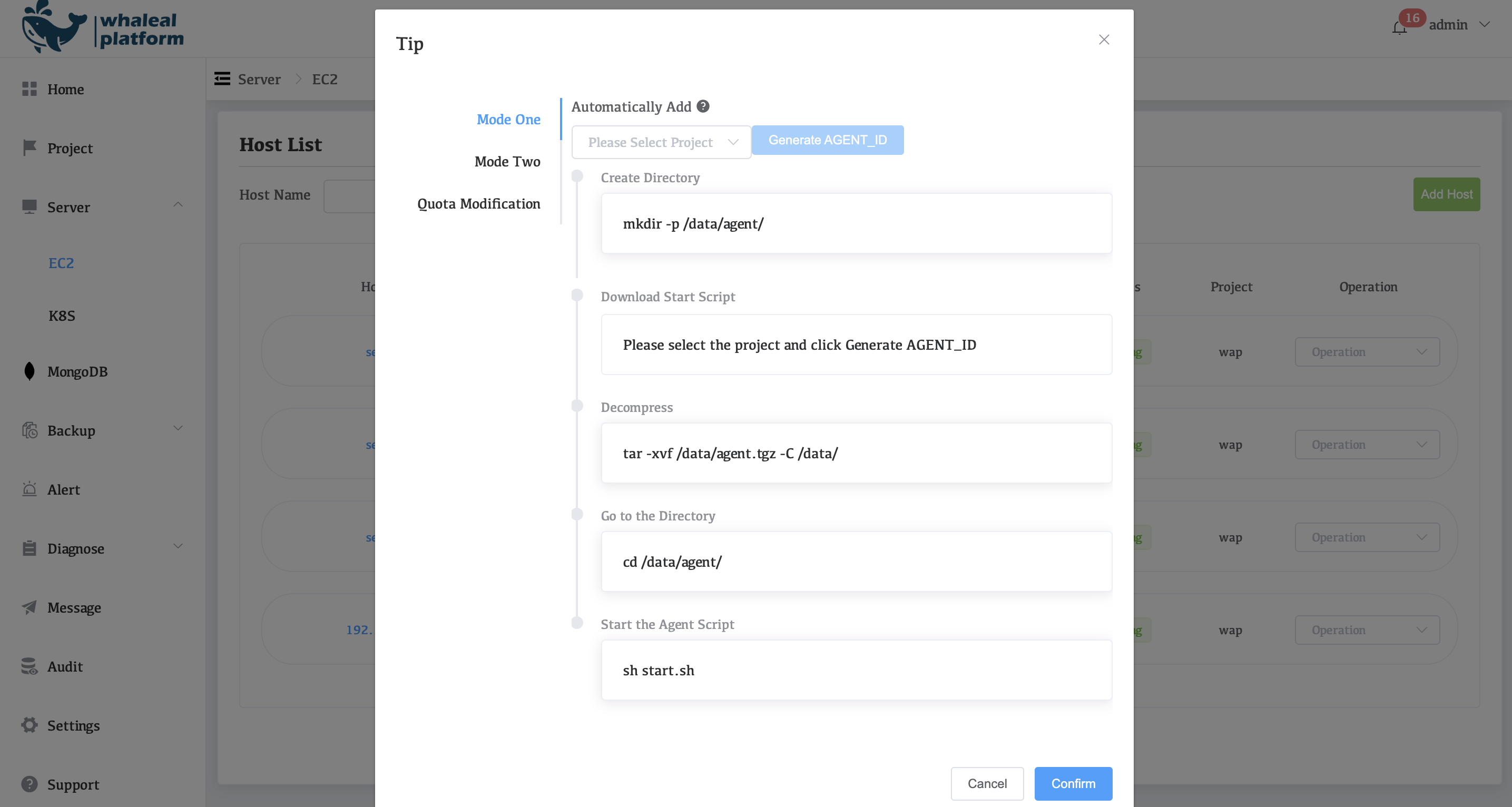Switch to Quota Modification tab
1512x807 pixels.
[x=478, y=204]
